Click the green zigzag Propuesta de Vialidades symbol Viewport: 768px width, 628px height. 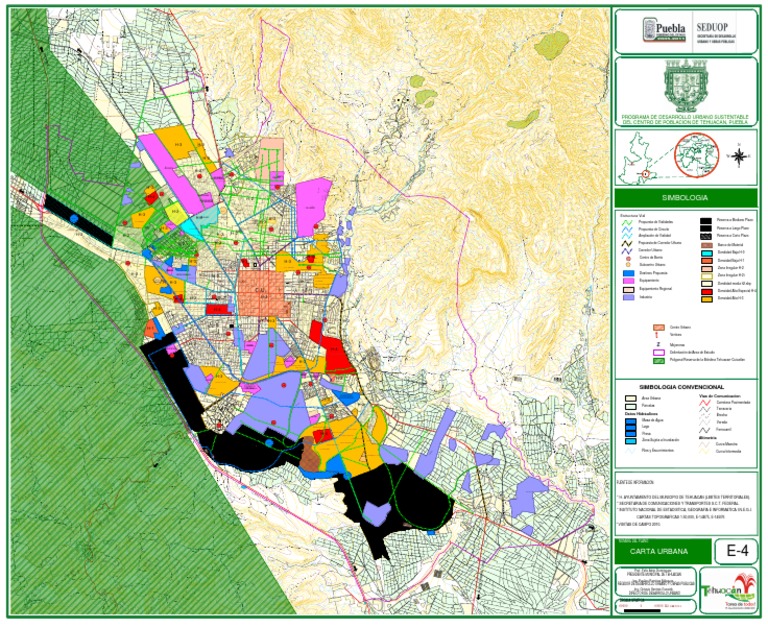pyautogui.click(x=627, y=222)
